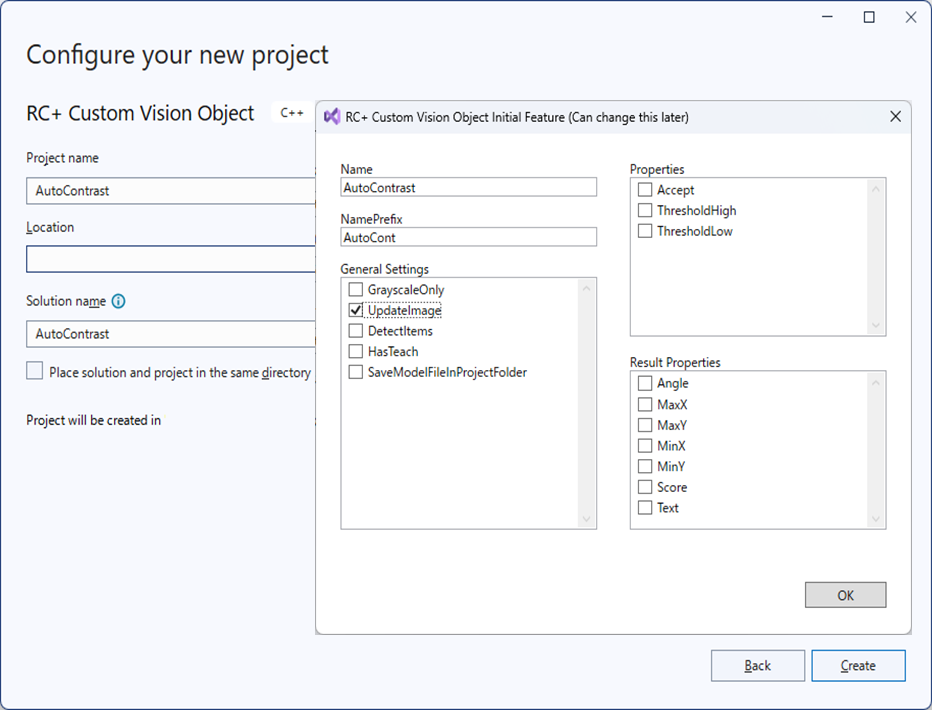This screenshot has width=932, height=710.
Task: Click the NamePrefix text field
Action: pyautogui.click(x=468, y=237)
